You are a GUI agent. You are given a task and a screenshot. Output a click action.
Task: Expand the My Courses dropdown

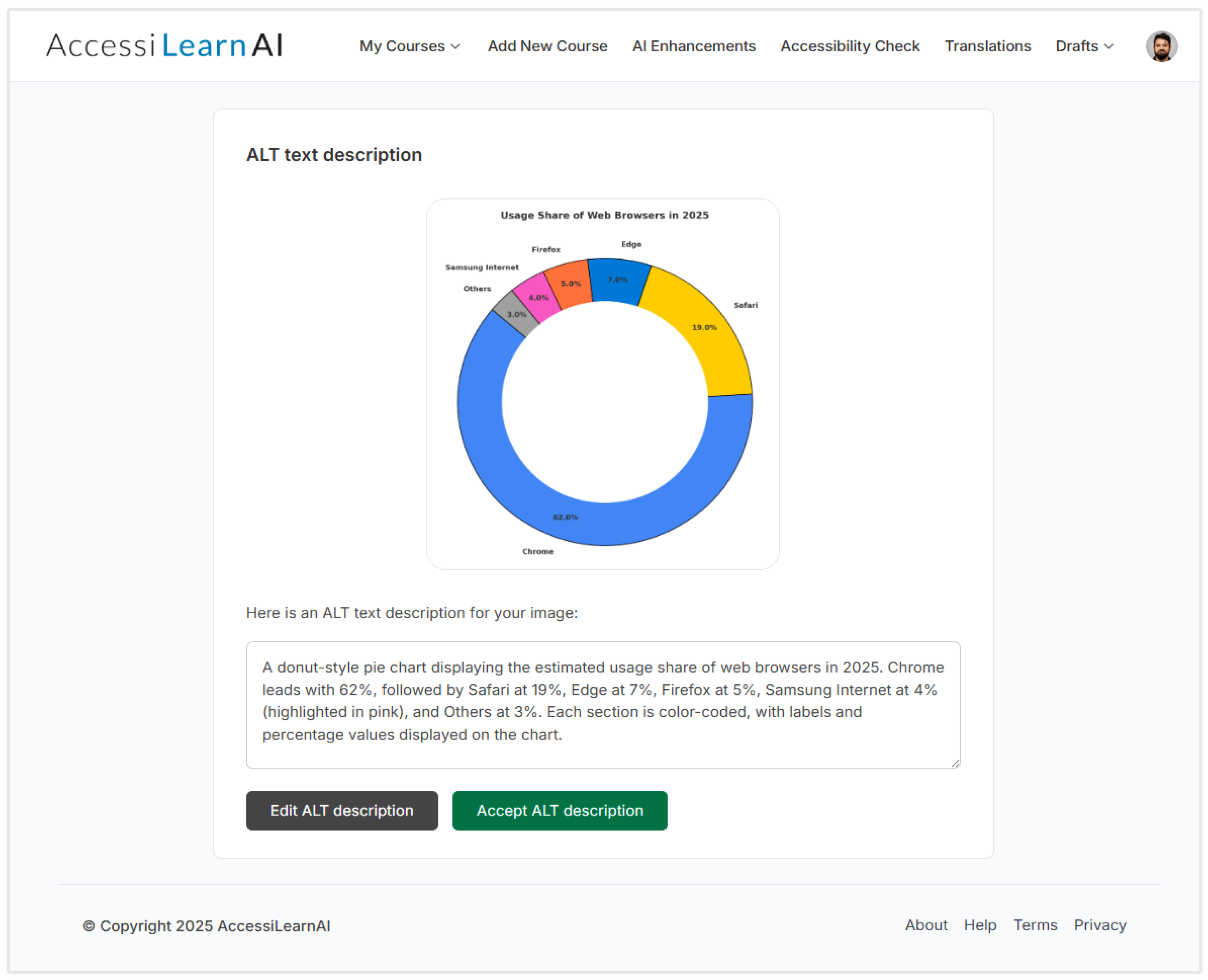(x=409, y=46)
